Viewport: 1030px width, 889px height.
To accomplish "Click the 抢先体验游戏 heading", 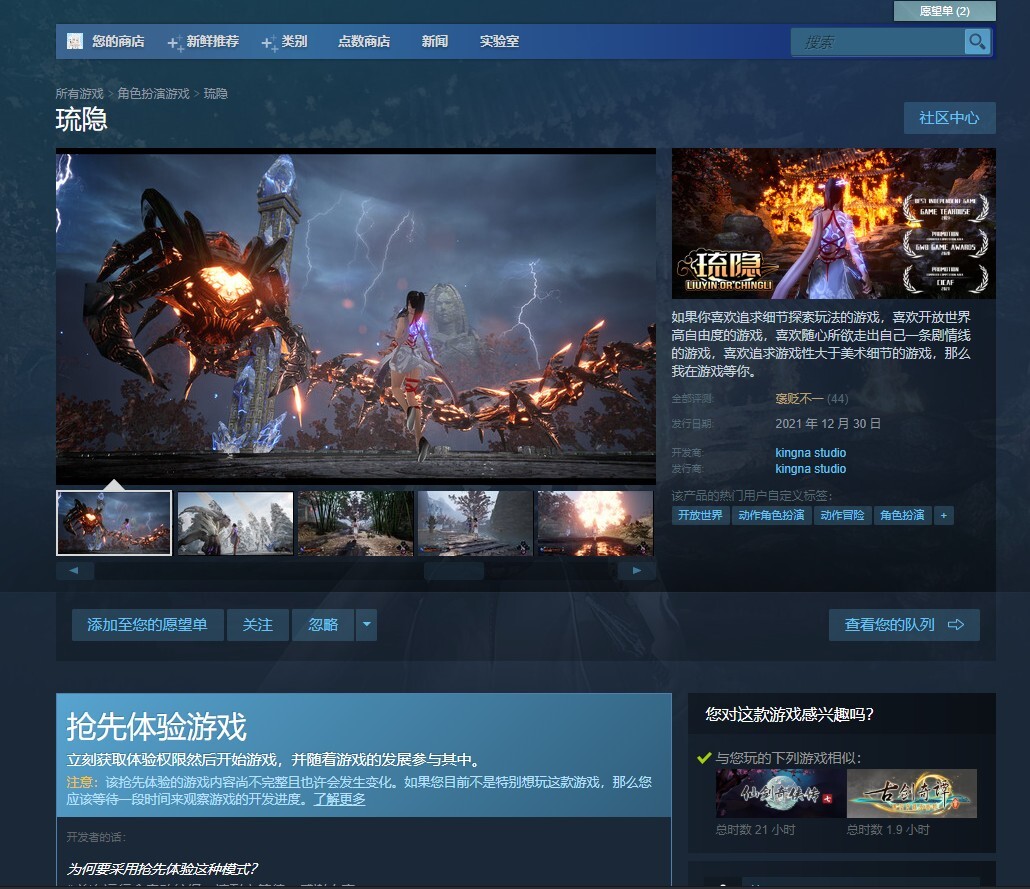I will (x=156, y=727).
